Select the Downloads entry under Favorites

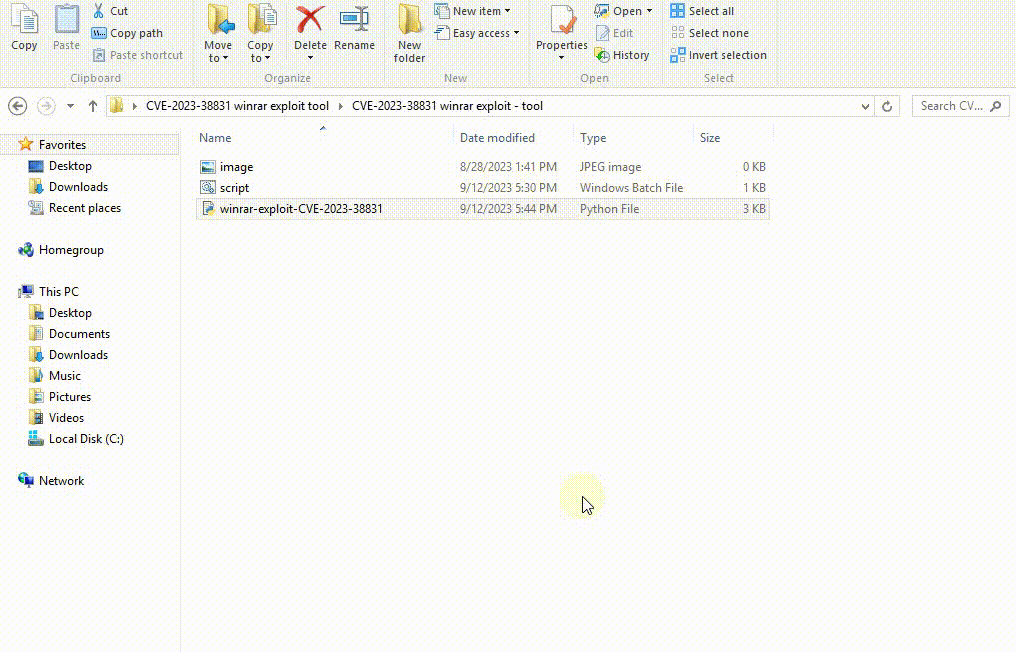click(78, 187)
